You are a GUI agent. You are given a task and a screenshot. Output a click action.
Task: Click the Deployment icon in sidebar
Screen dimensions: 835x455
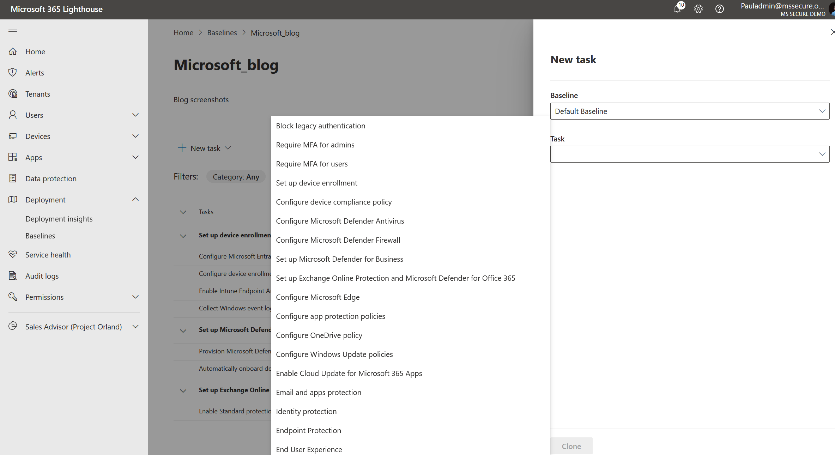coord(13,200)
